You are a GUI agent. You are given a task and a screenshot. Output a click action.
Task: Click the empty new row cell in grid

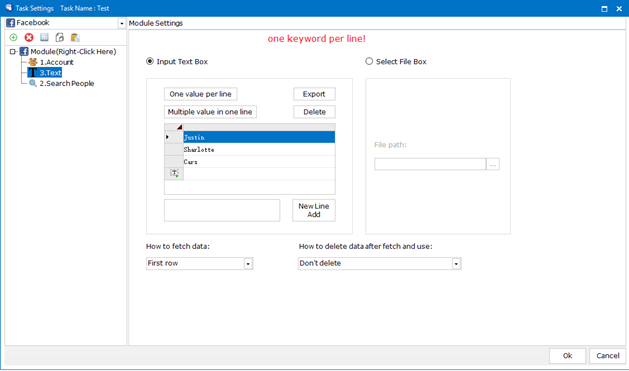pos(259,174)
